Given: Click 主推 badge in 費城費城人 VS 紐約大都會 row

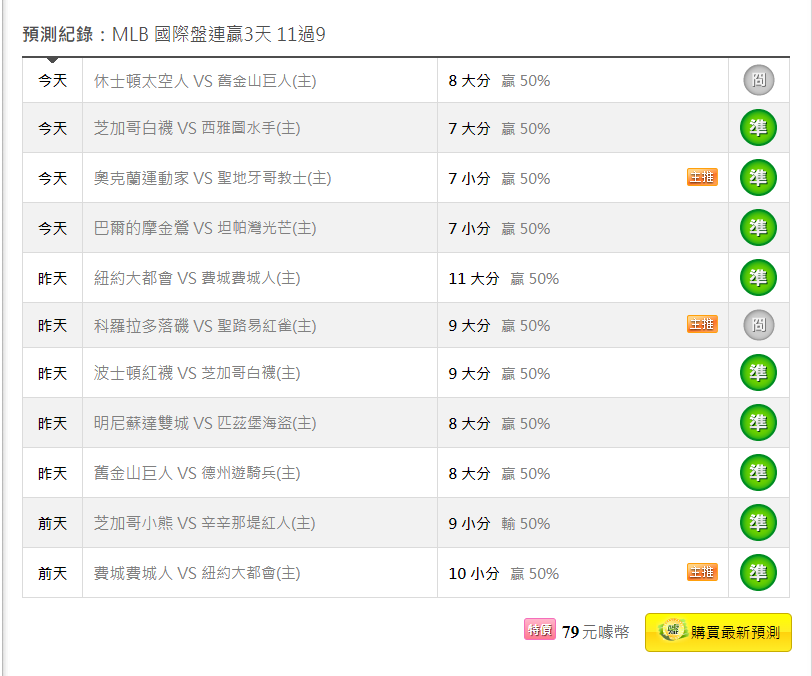Looking at the screenshot, I should [702, 572].
